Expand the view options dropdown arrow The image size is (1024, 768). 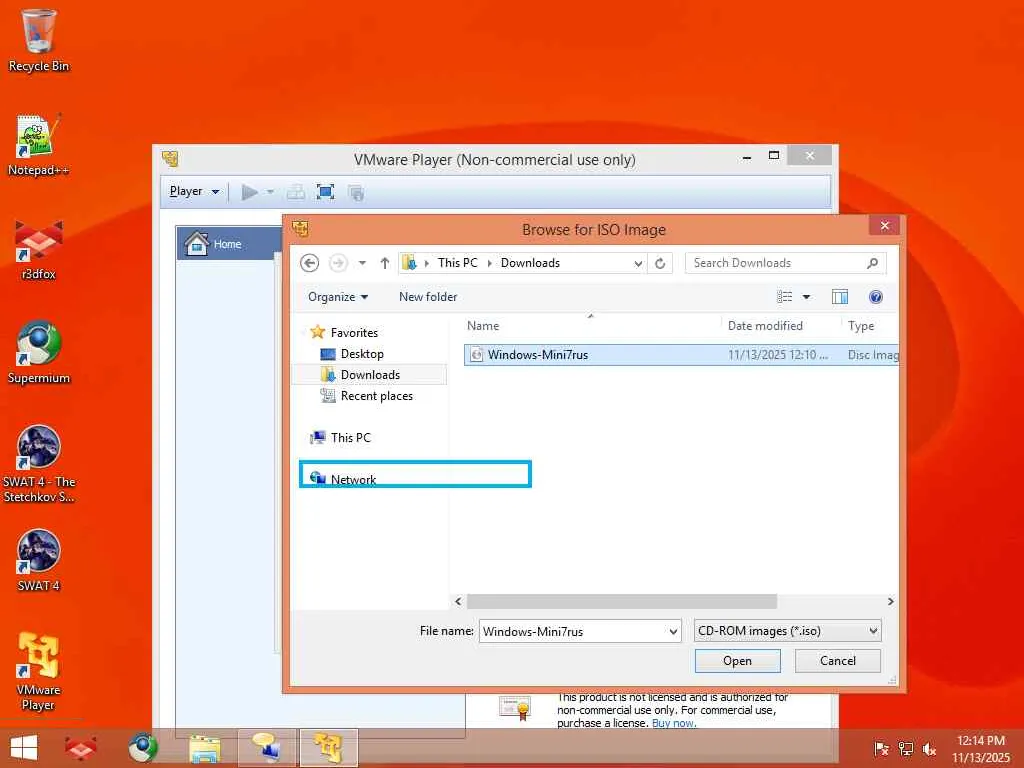tap(807, 297)
